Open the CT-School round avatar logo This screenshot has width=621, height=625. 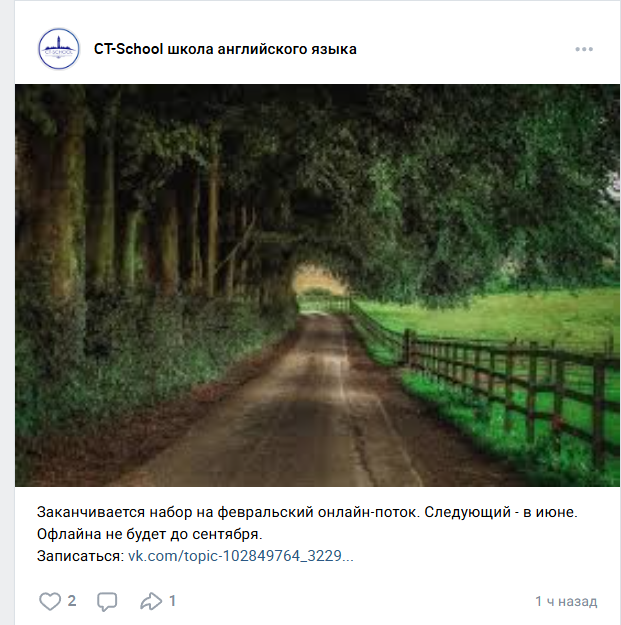[59, 49]
